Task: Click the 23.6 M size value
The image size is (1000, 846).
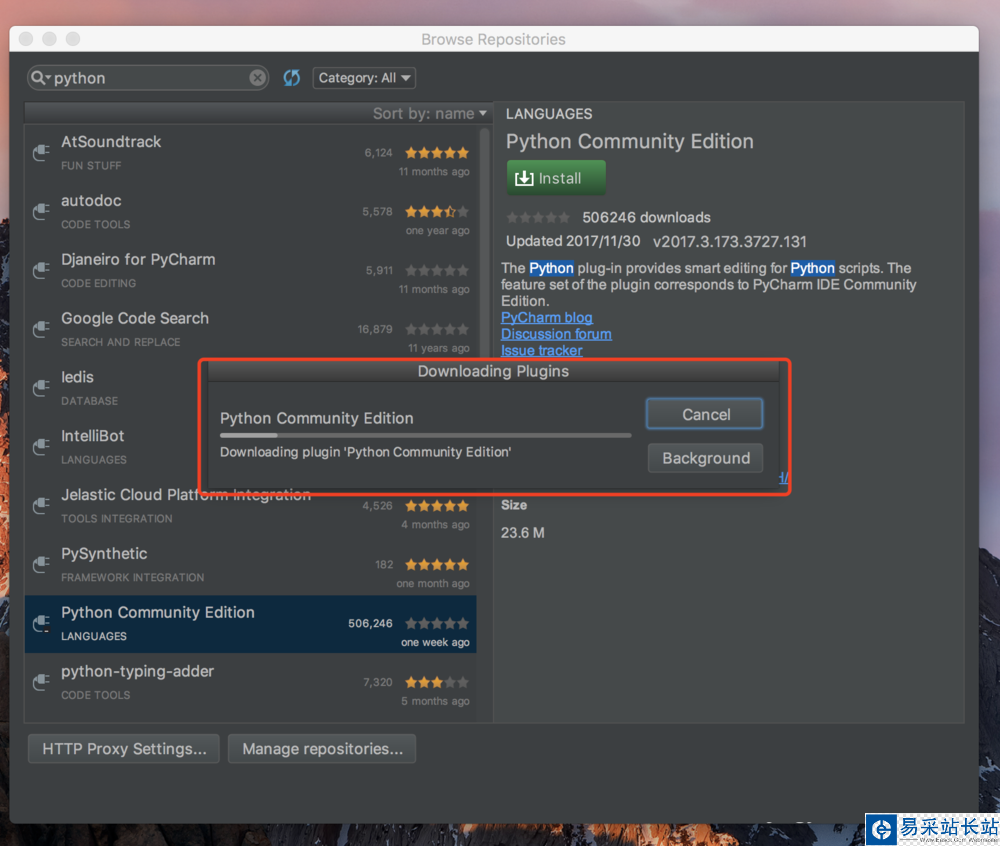Action: pyautogui.click(x=522, y=533)
